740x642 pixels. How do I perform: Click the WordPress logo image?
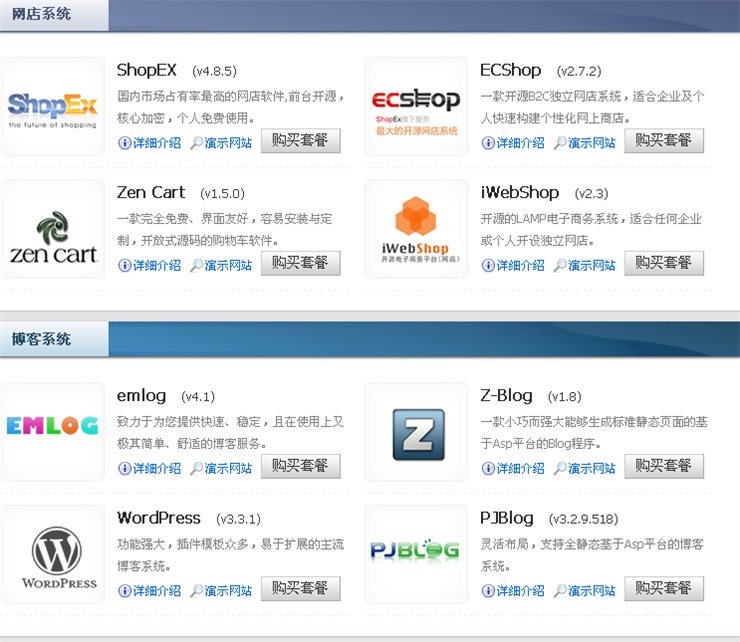53,555
